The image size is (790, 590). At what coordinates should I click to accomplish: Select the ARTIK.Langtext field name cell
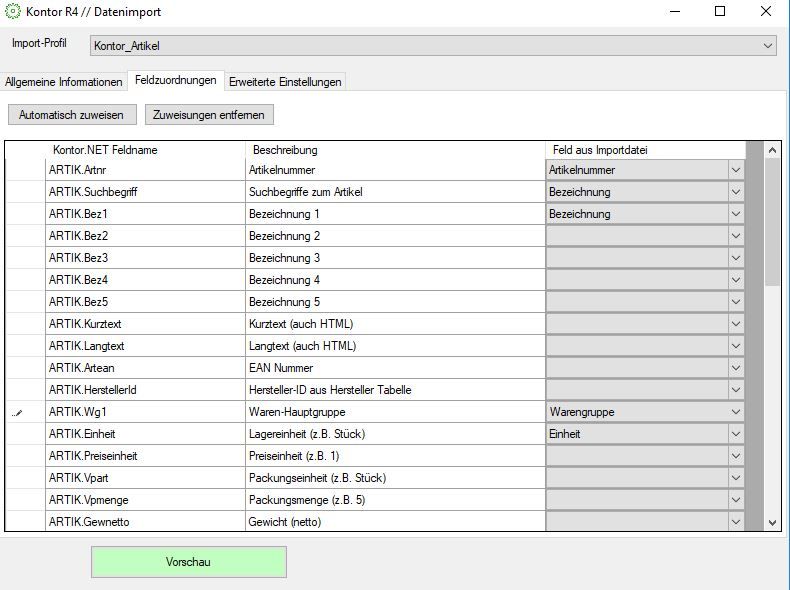point(144,346)
